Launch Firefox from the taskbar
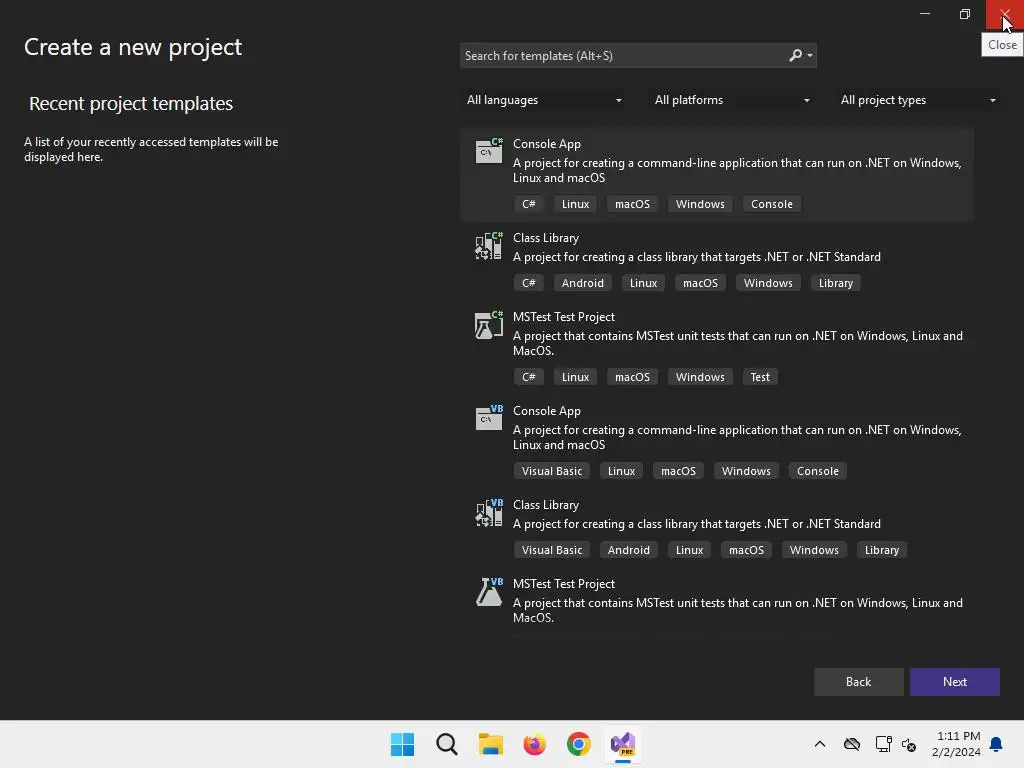This screenshot has height=768, width=1024. pos(534,744)
